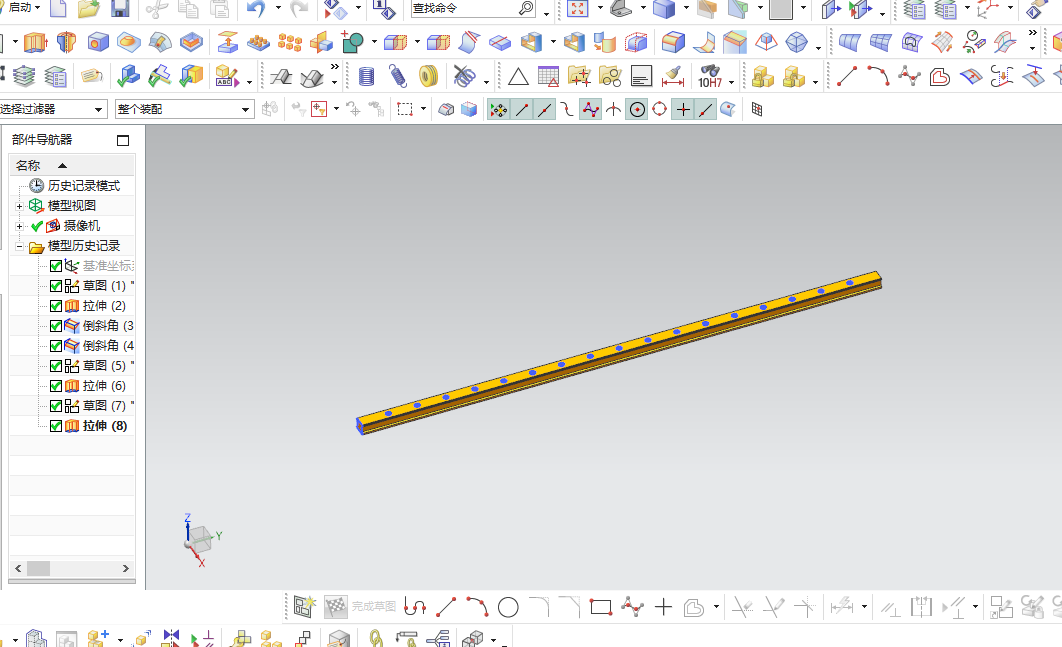
Task: Select the Pattern Feature tool
Action: [x=290, y=43]
